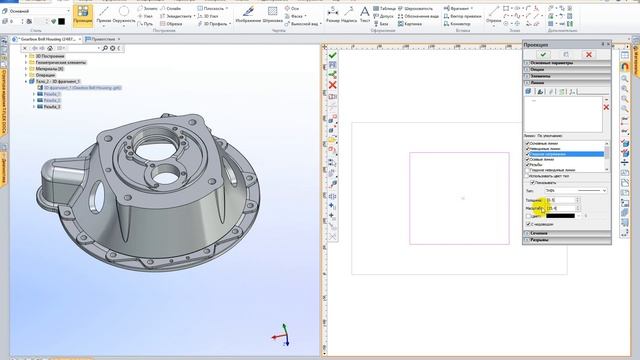Delete list entry with red X beside list box
640x360 pixels.
coord(606,107)
